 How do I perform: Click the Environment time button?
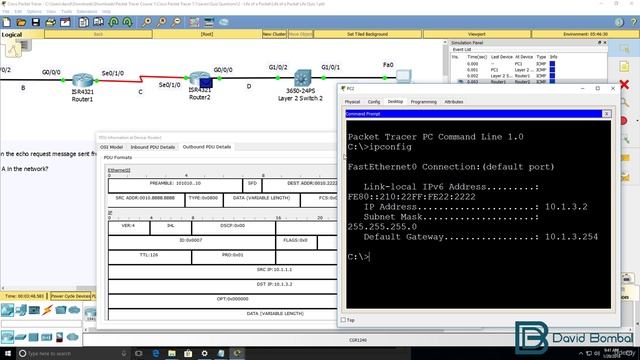tap(585, 34)
